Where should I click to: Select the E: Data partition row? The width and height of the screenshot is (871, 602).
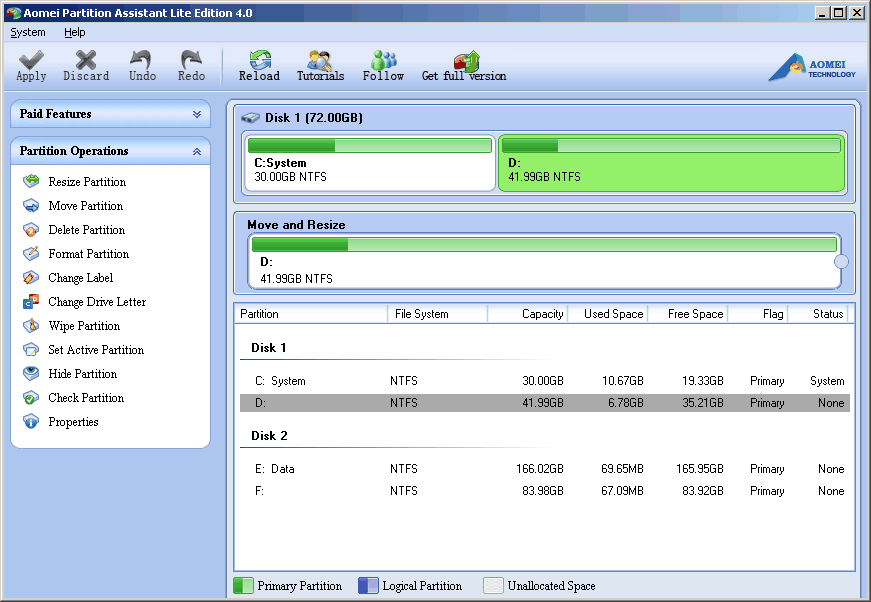point(544,469)
